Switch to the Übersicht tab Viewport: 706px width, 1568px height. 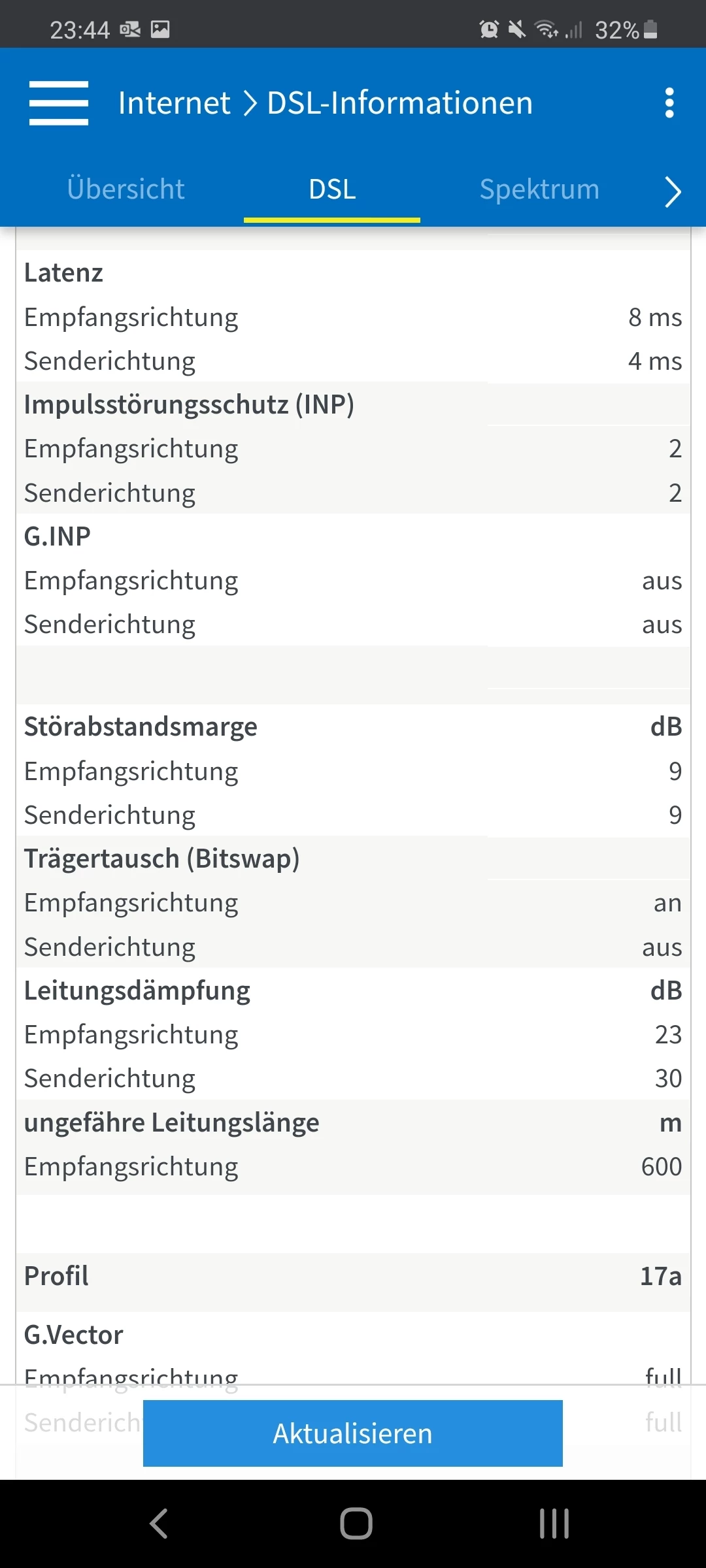(126, 189)
